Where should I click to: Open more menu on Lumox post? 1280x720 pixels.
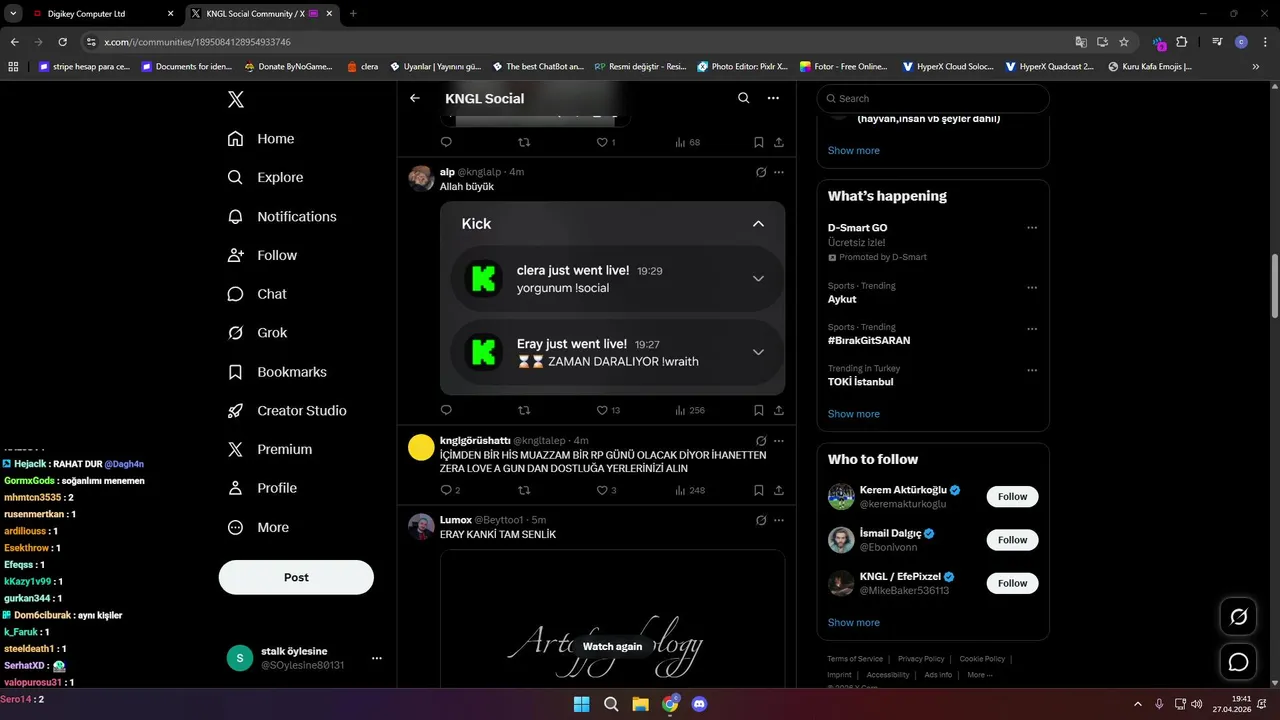click(779, 520)
